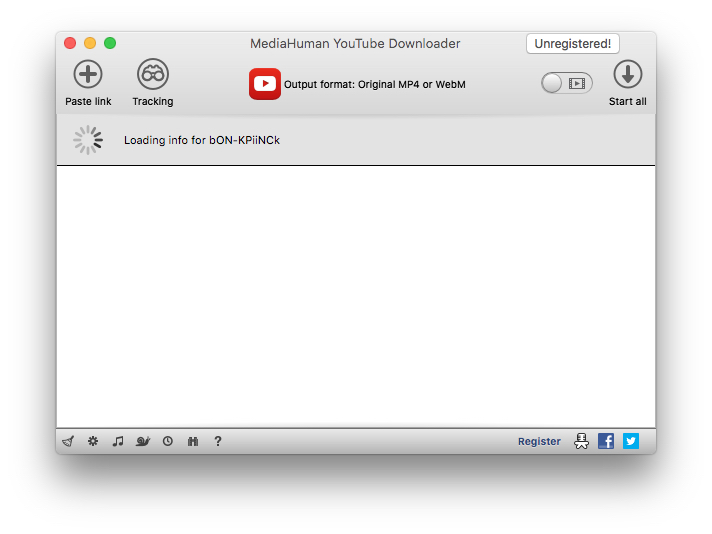712x534 pixels.
Task: Open help with the question mark
Action: (x=218, y=441)
